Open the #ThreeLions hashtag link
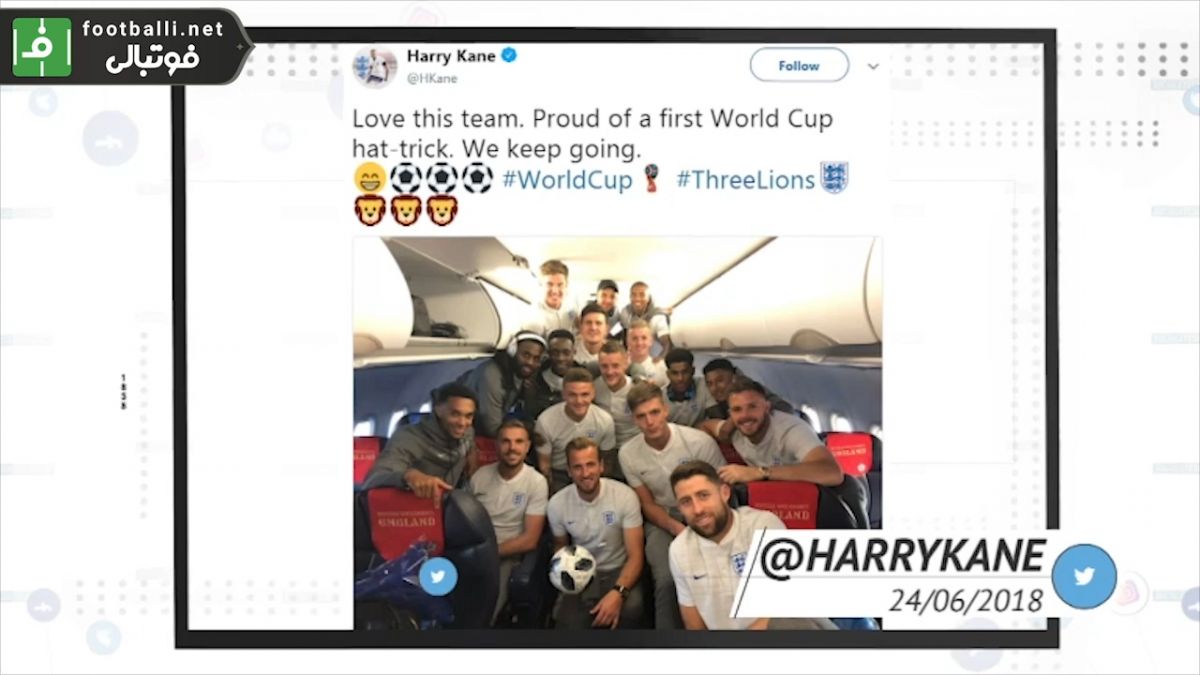The image size is (1200, 675). point(746,180)
